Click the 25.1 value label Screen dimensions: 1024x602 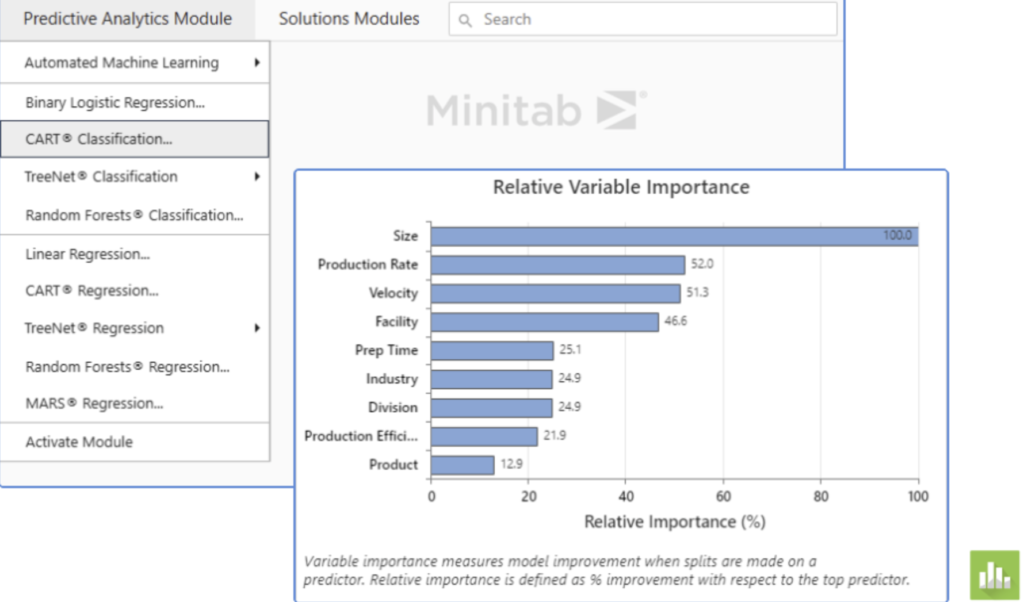tap(570, 350)
